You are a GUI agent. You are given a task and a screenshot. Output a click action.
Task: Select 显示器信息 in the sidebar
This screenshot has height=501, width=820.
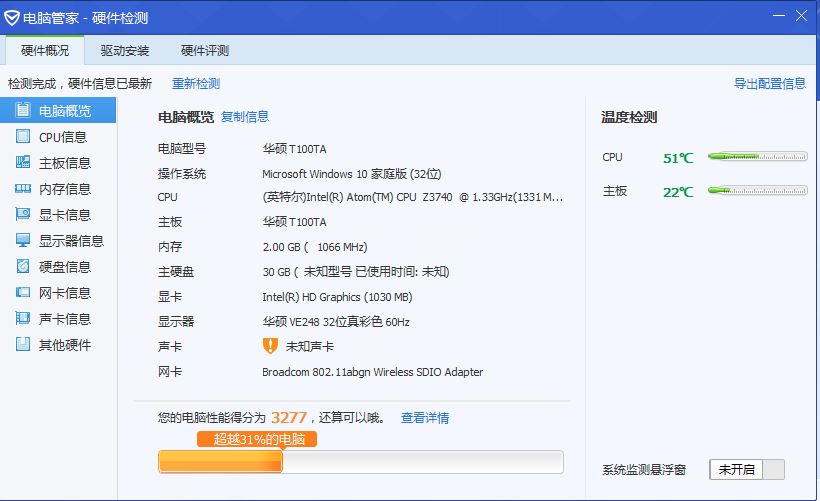coord(58,241)
